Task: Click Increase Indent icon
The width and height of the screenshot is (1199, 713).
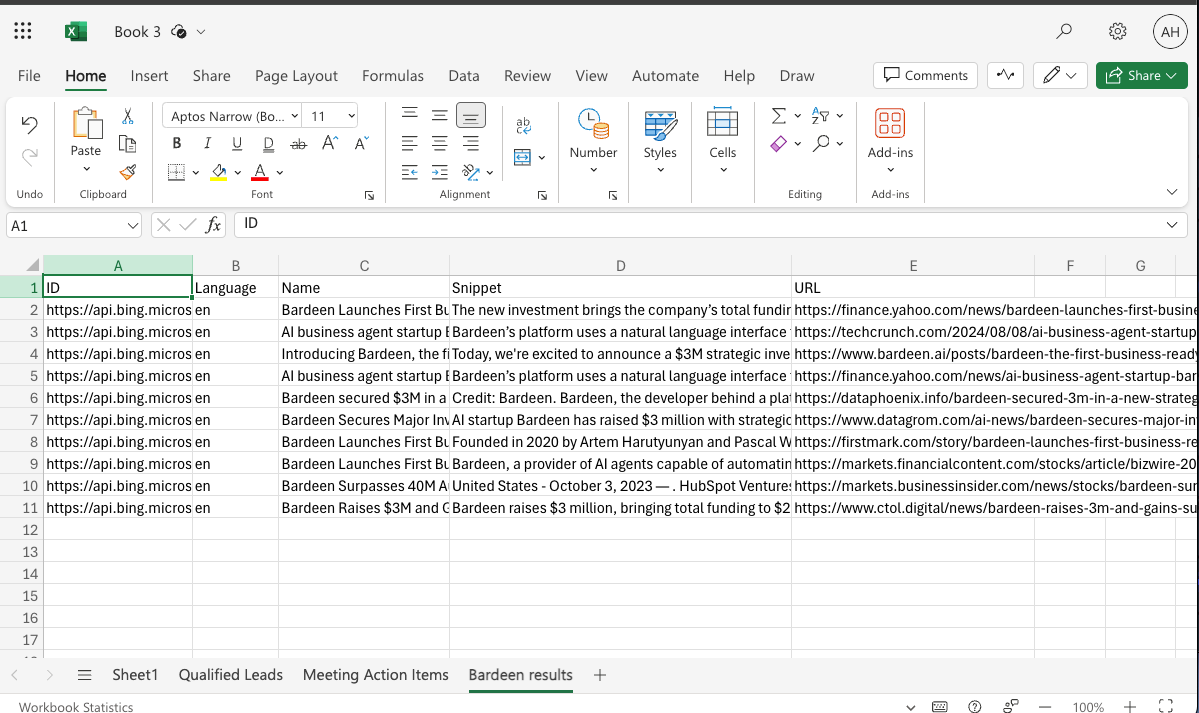Action: pos(440,172)
